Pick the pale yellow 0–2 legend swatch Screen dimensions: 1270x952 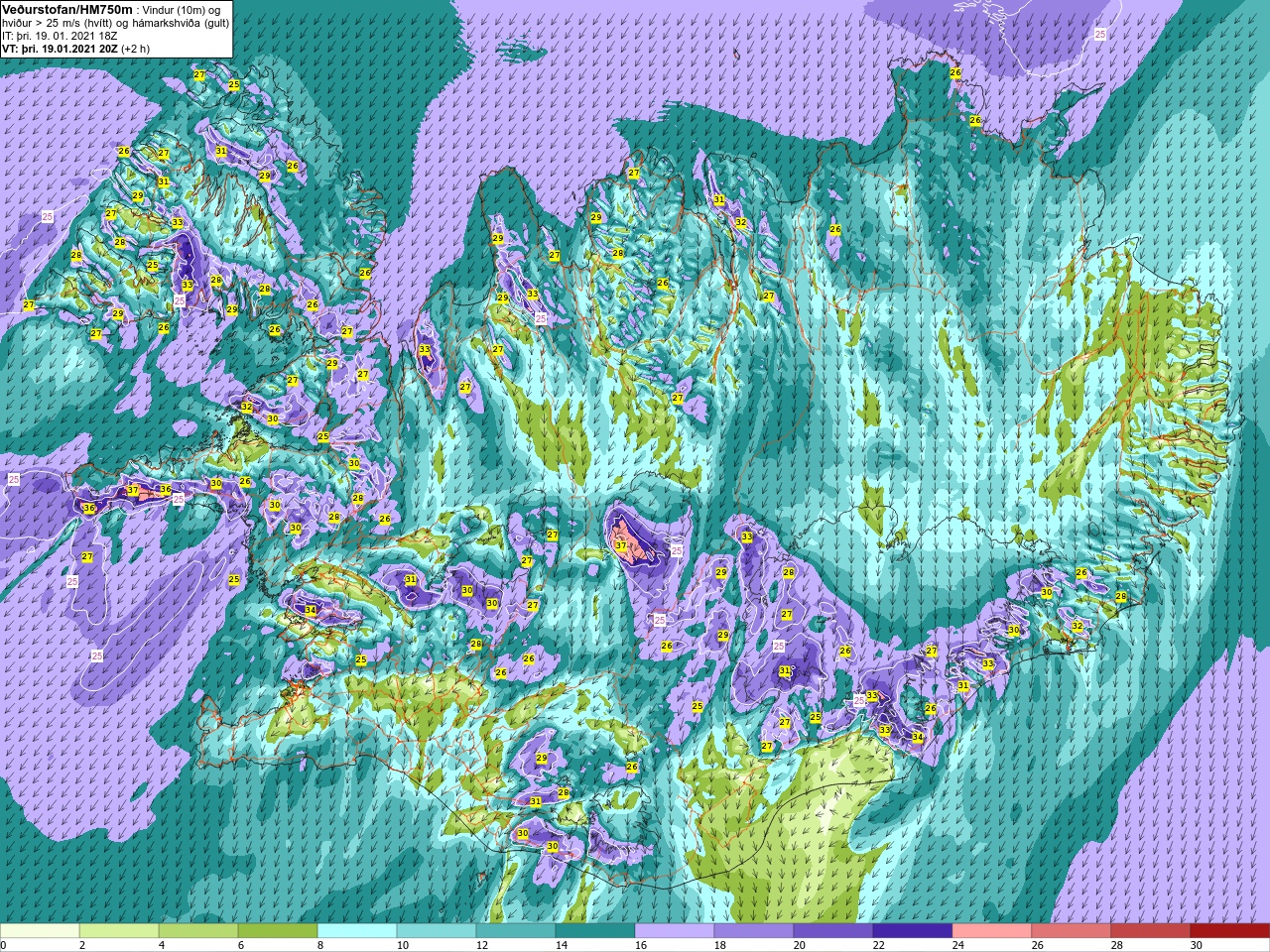click(40, 931)
